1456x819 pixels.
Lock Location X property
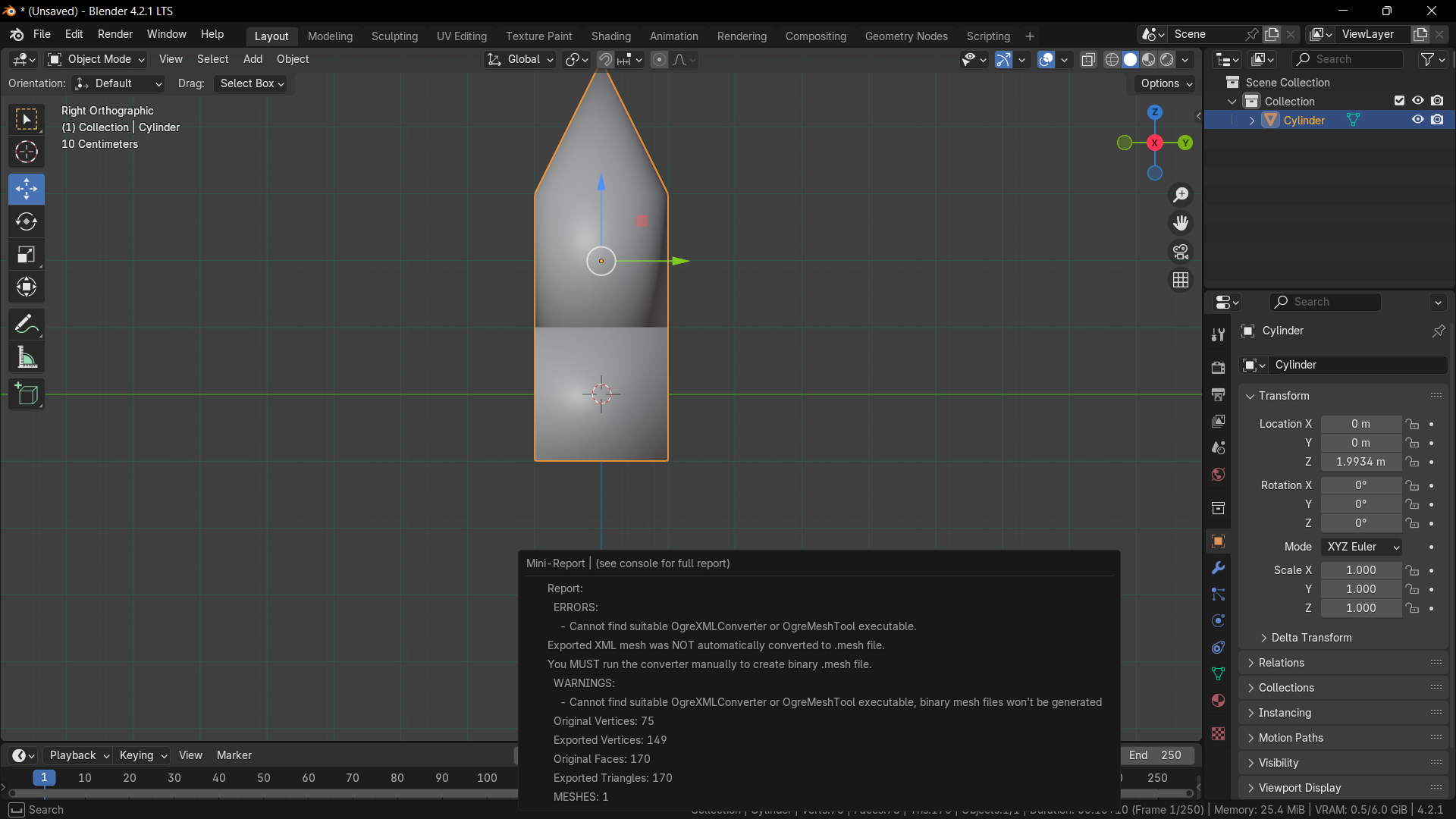point(1411,424)
